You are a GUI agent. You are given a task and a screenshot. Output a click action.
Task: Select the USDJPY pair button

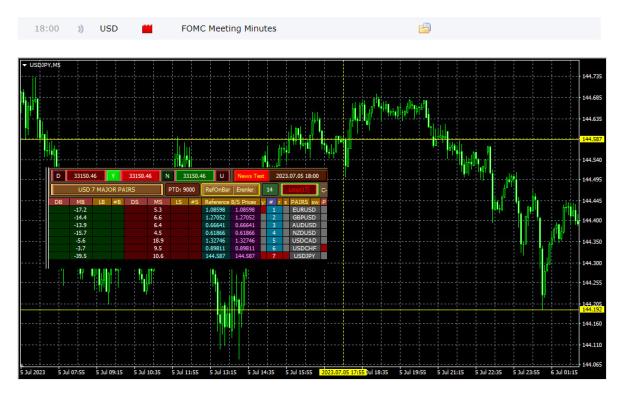coord(305,256)
